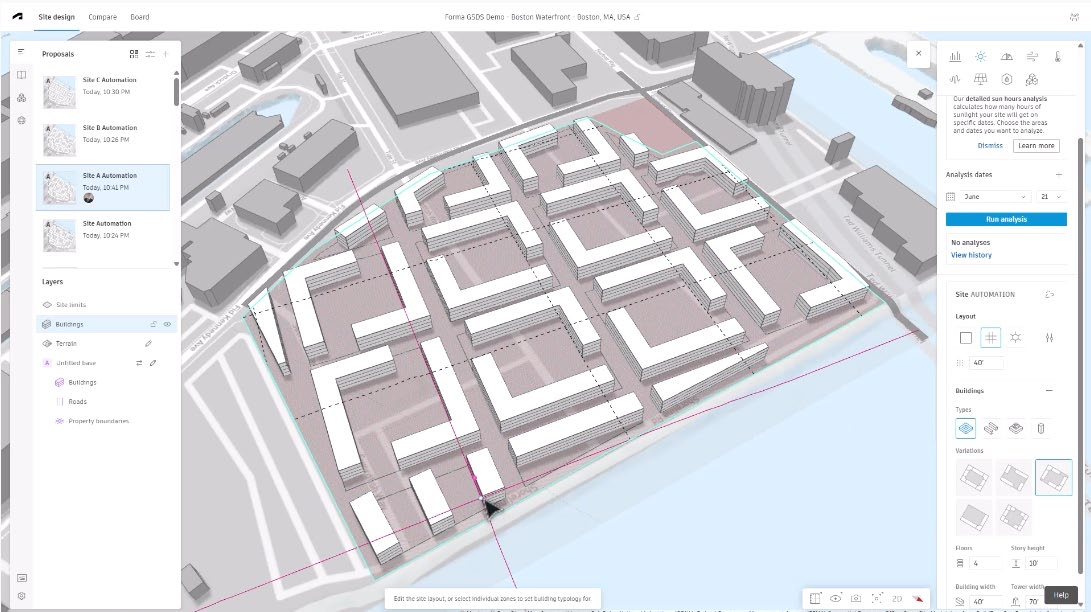Viewport: 1091px width, 612px height.
Task: Choose the fourth solid-block variation thumbnail
Action: (x=973, y=517)
